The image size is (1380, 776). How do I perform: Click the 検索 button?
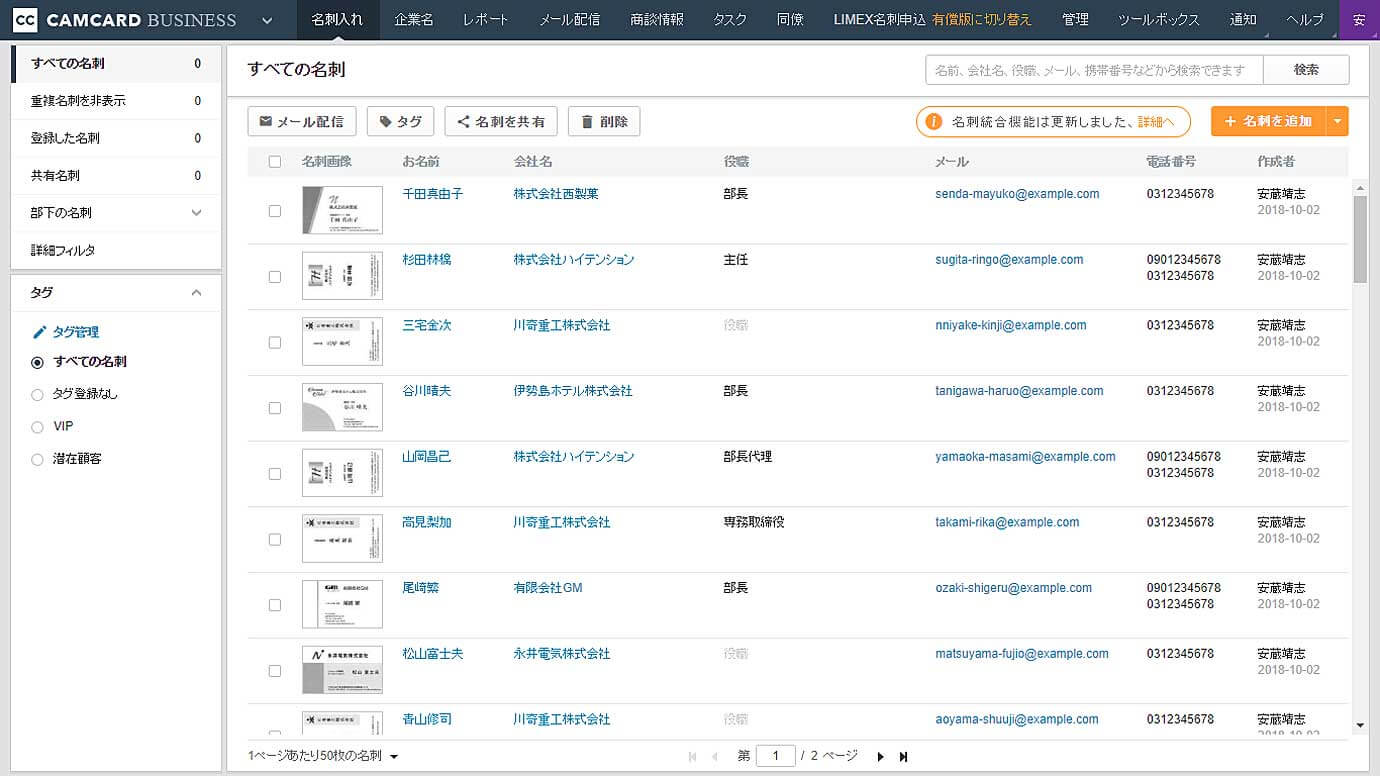1306,70
